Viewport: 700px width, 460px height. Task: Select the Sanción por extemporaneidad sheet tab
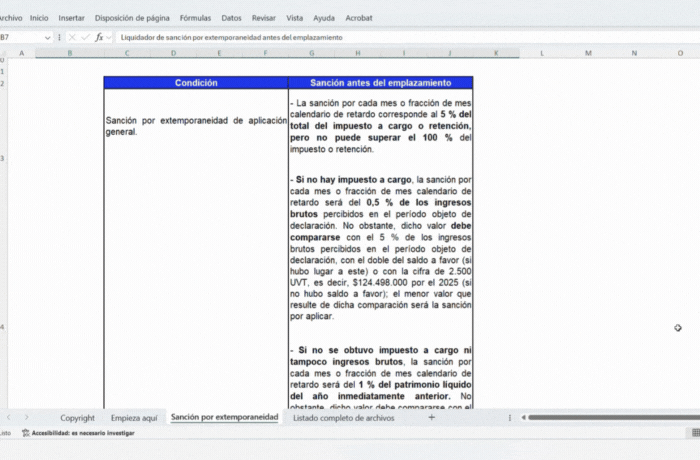pos(225,417)
